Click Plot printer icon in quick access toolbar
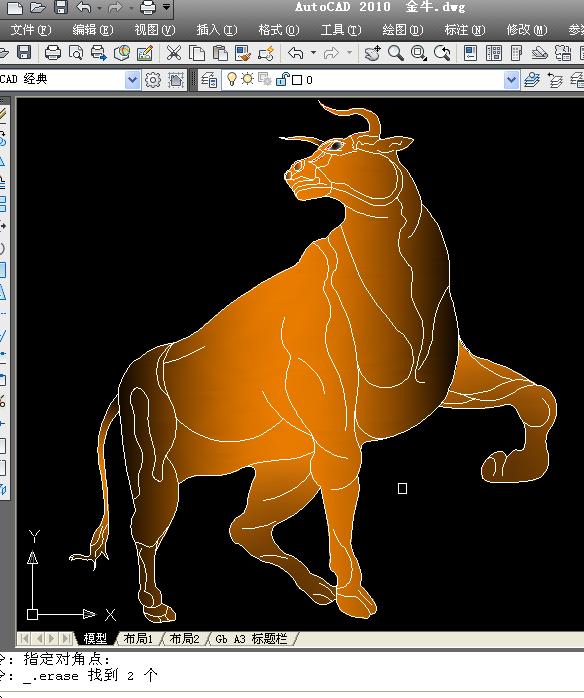Image resolution: width=584 pixels, height=698 pixels. 147,8
